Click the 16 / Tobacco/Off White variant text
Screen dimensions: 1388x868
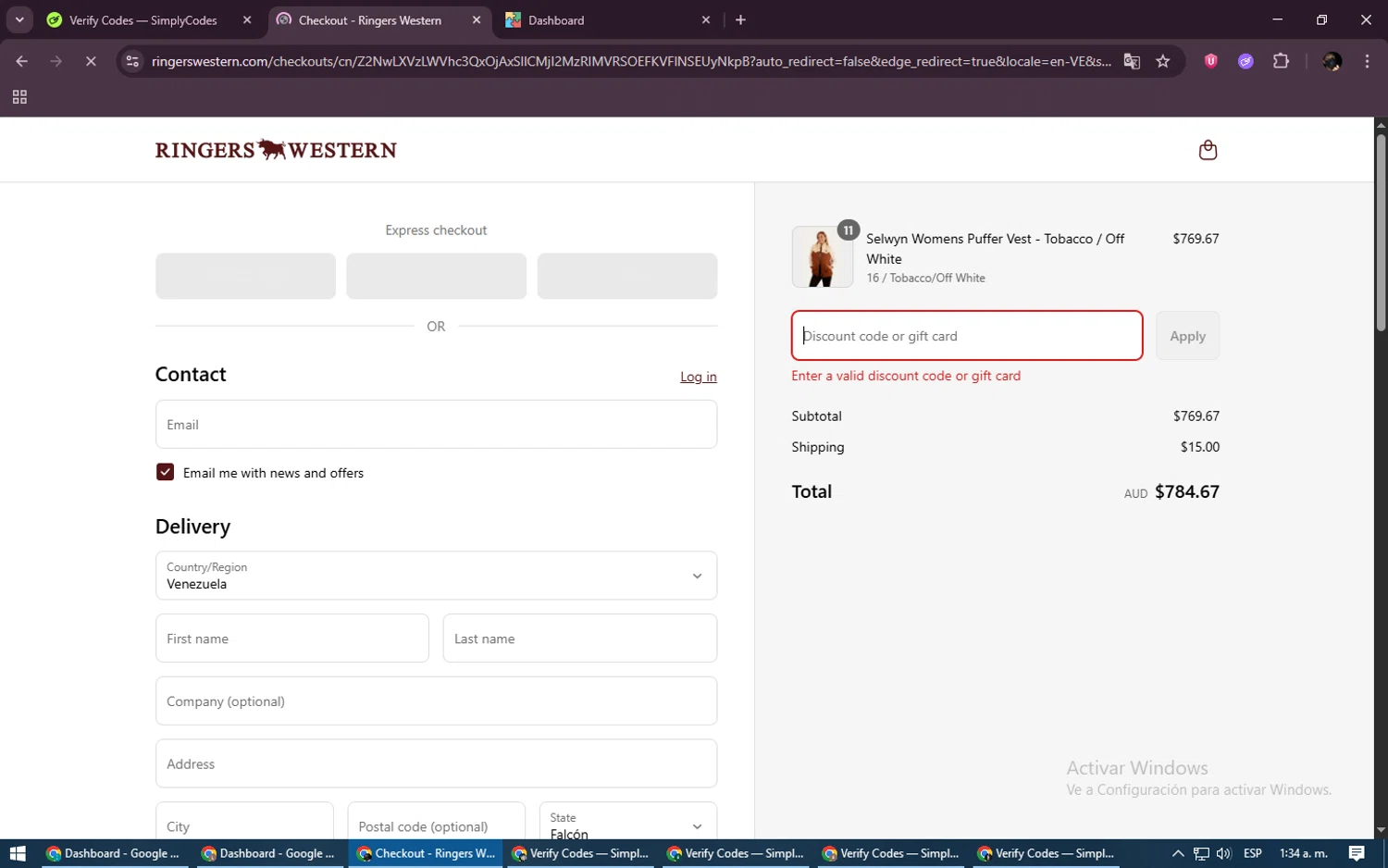(925, 278)
